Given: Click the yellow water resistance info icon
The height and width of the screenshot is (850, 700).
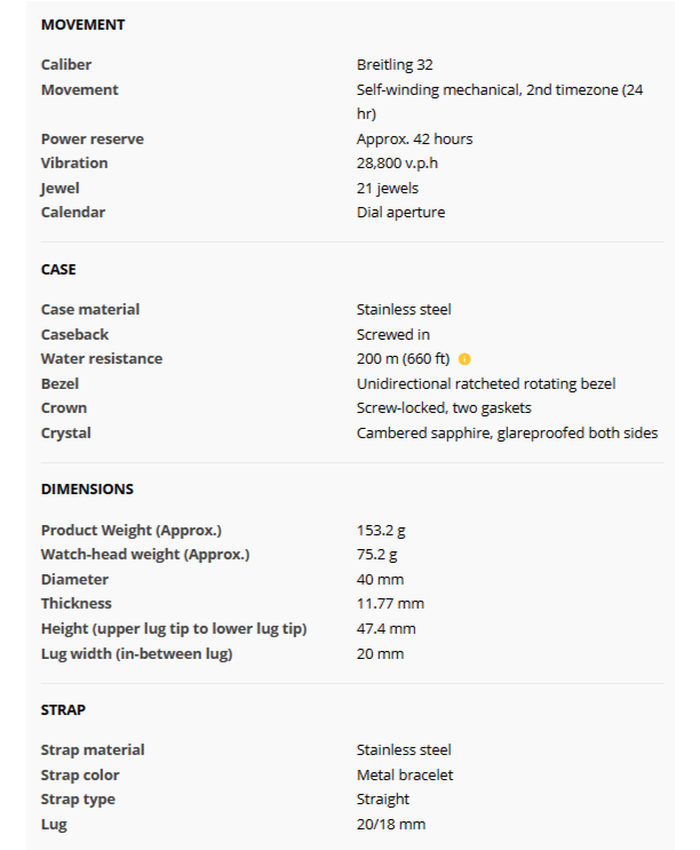Looking at the screenshot, I should [465, 359].
